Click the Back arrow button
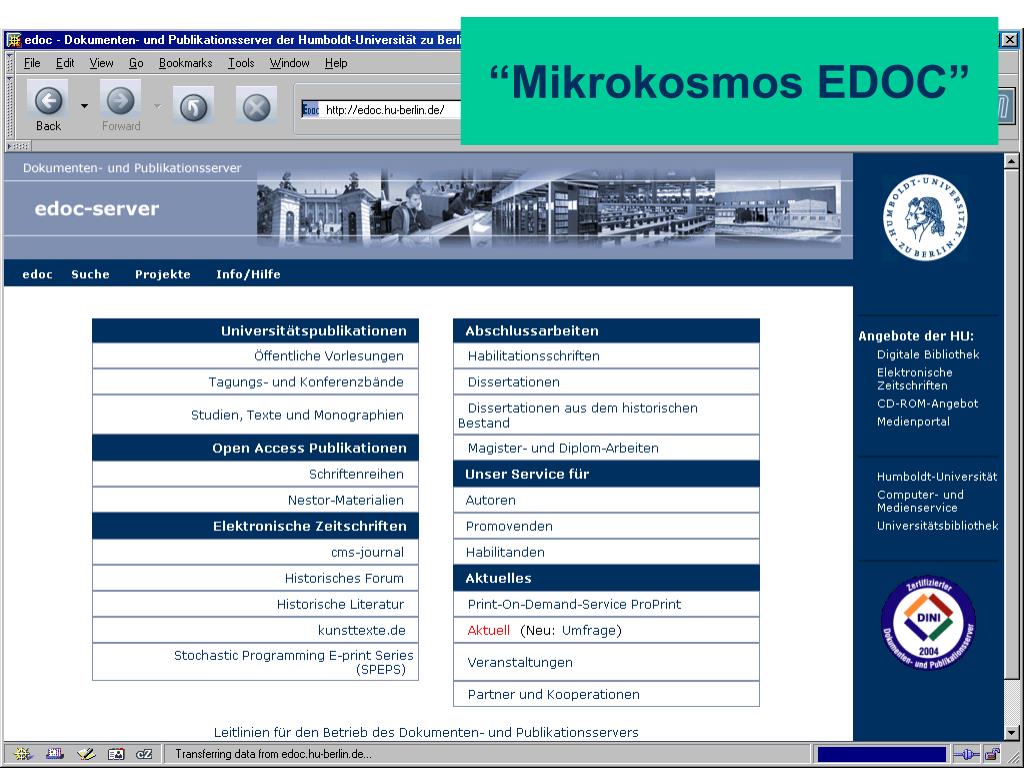The image size is (1024, 768). tap(48, 102)
